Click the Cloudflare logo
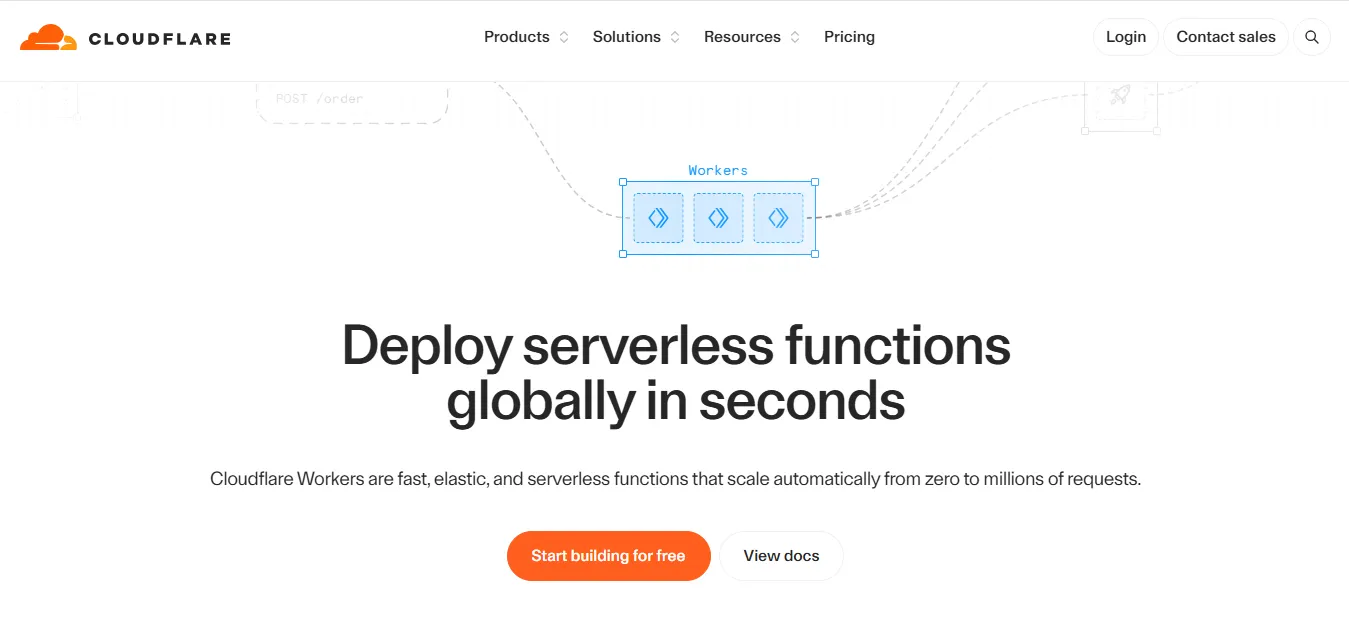Screen dimensions: 1349x630 tap(125, 38)
